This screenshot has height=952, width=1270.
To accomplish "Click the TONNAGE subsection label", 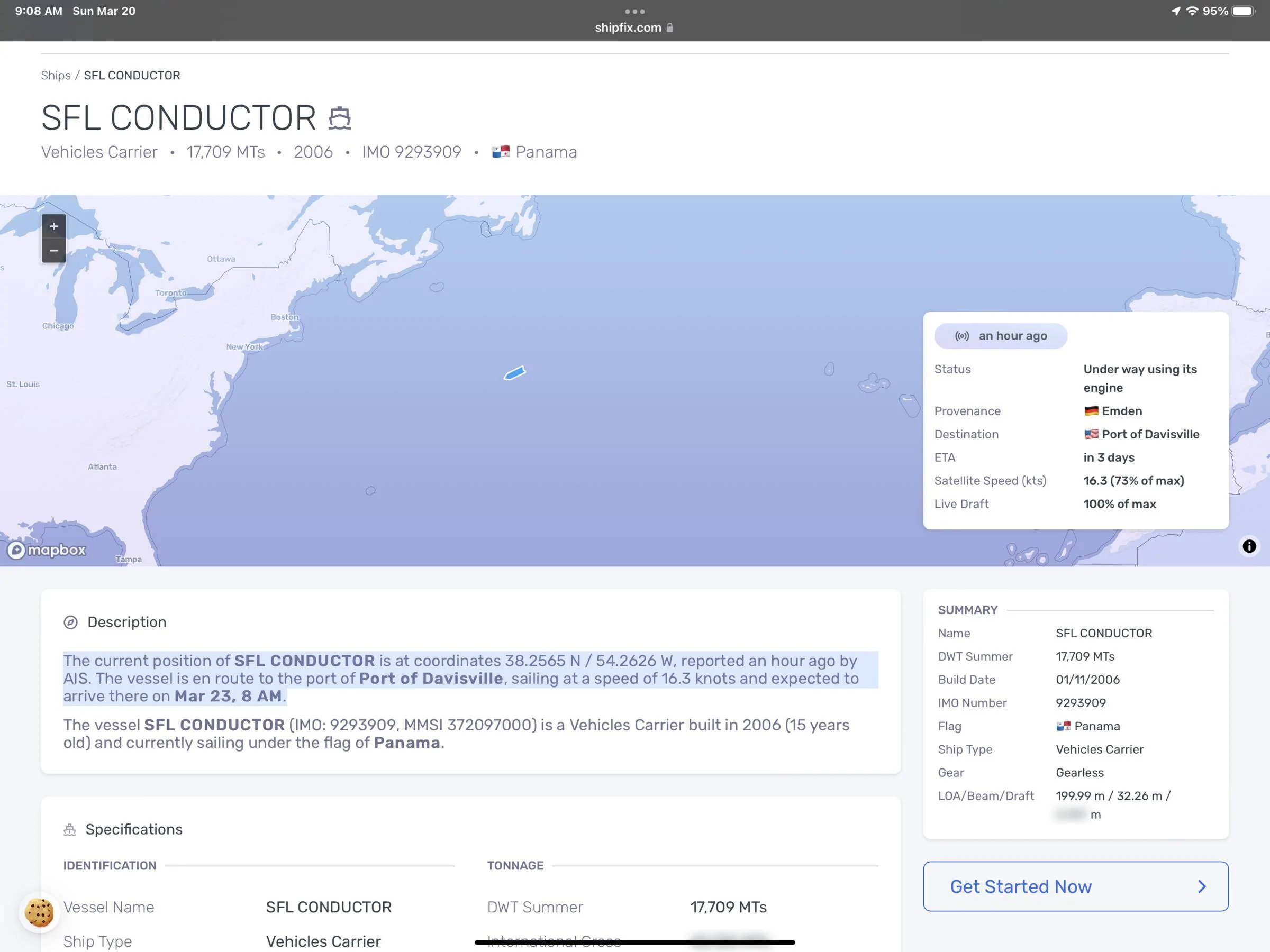I will [515, 866].
